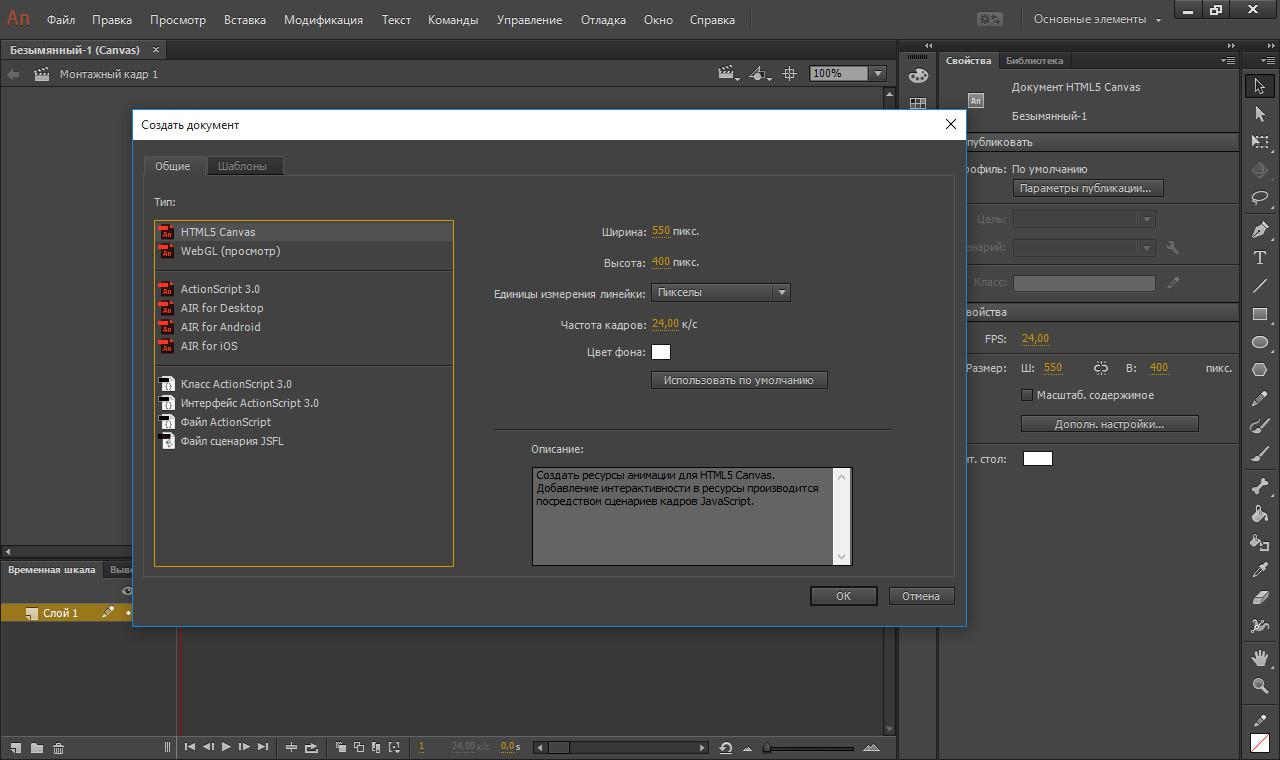Switch to the Библиотека tab
The image size is (1280, 760).
(1034, 60)
